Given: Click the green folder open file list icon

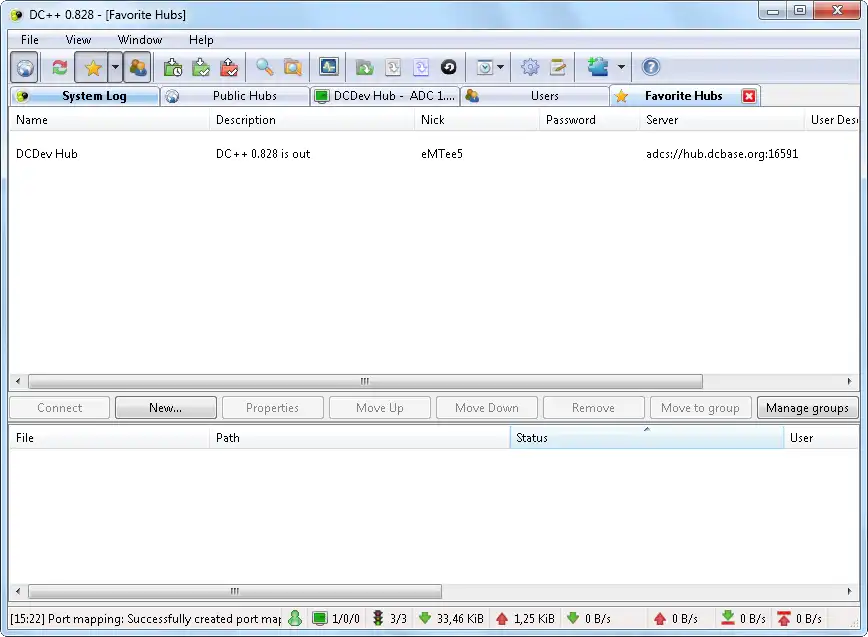Looking at the screenshot, I should [x=364, y=68].
